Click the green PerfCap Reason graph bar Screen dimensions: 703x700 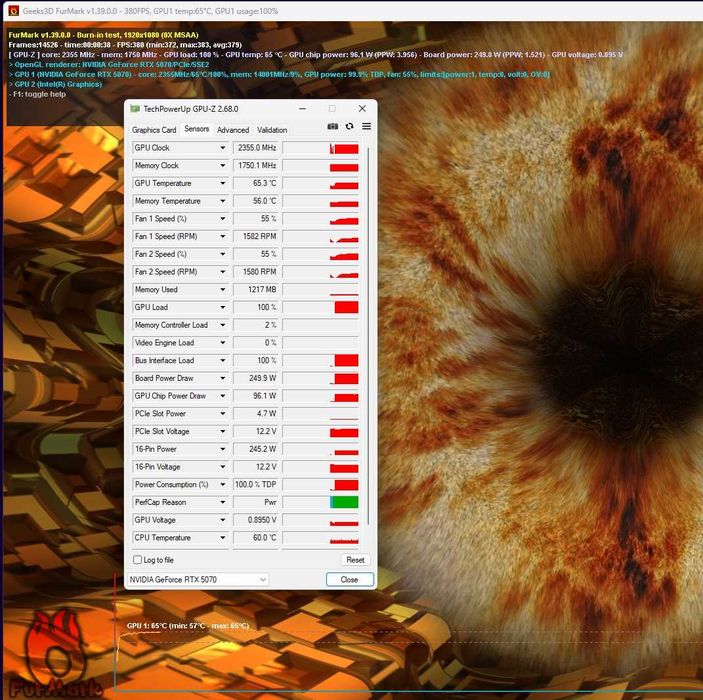[344, 502]
